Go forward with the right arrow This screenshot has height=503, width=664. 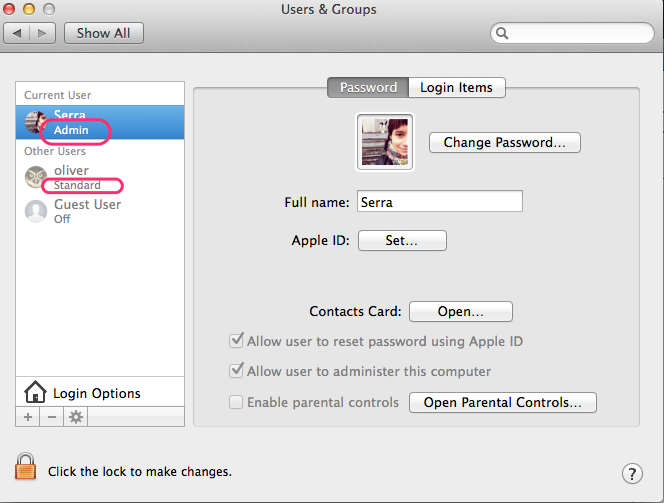click(x=42, y=33)
